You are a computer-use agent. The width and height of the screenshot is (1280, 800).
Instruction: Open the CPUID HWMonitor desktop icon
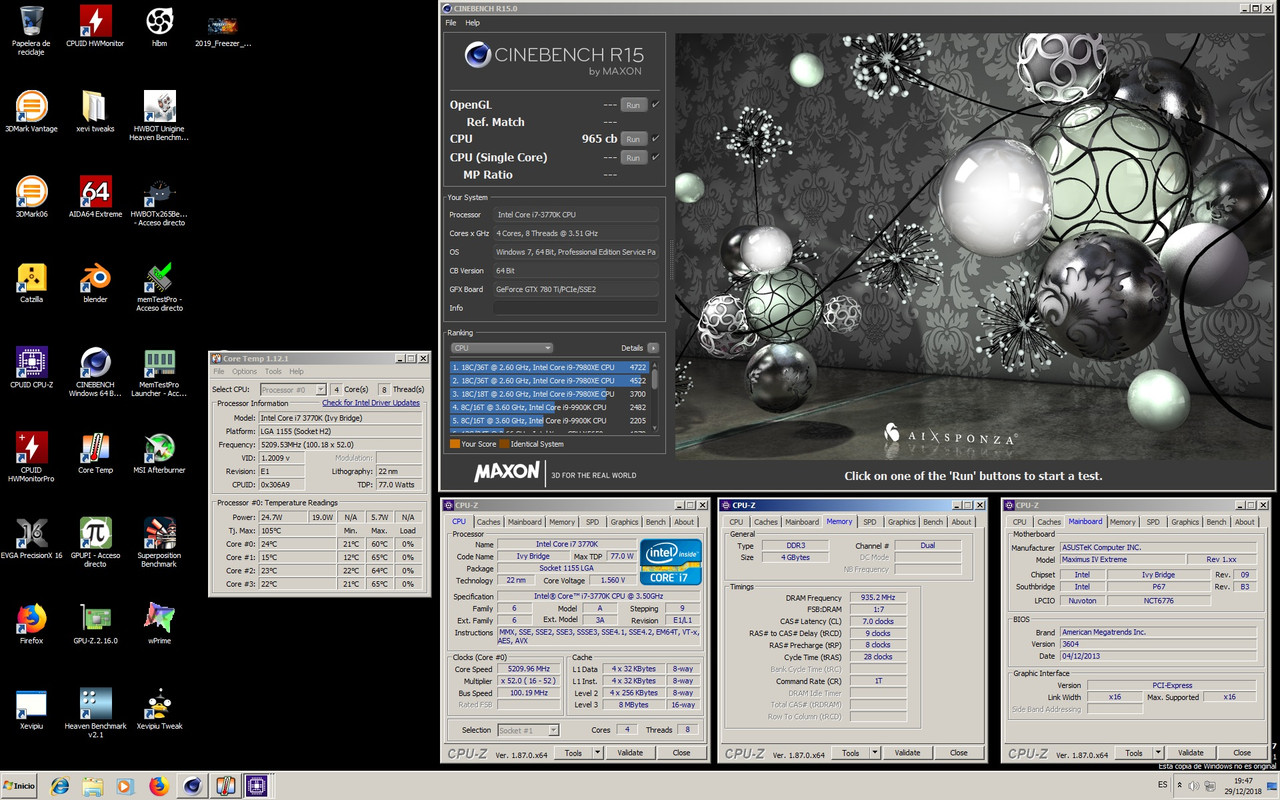(95, 27)
